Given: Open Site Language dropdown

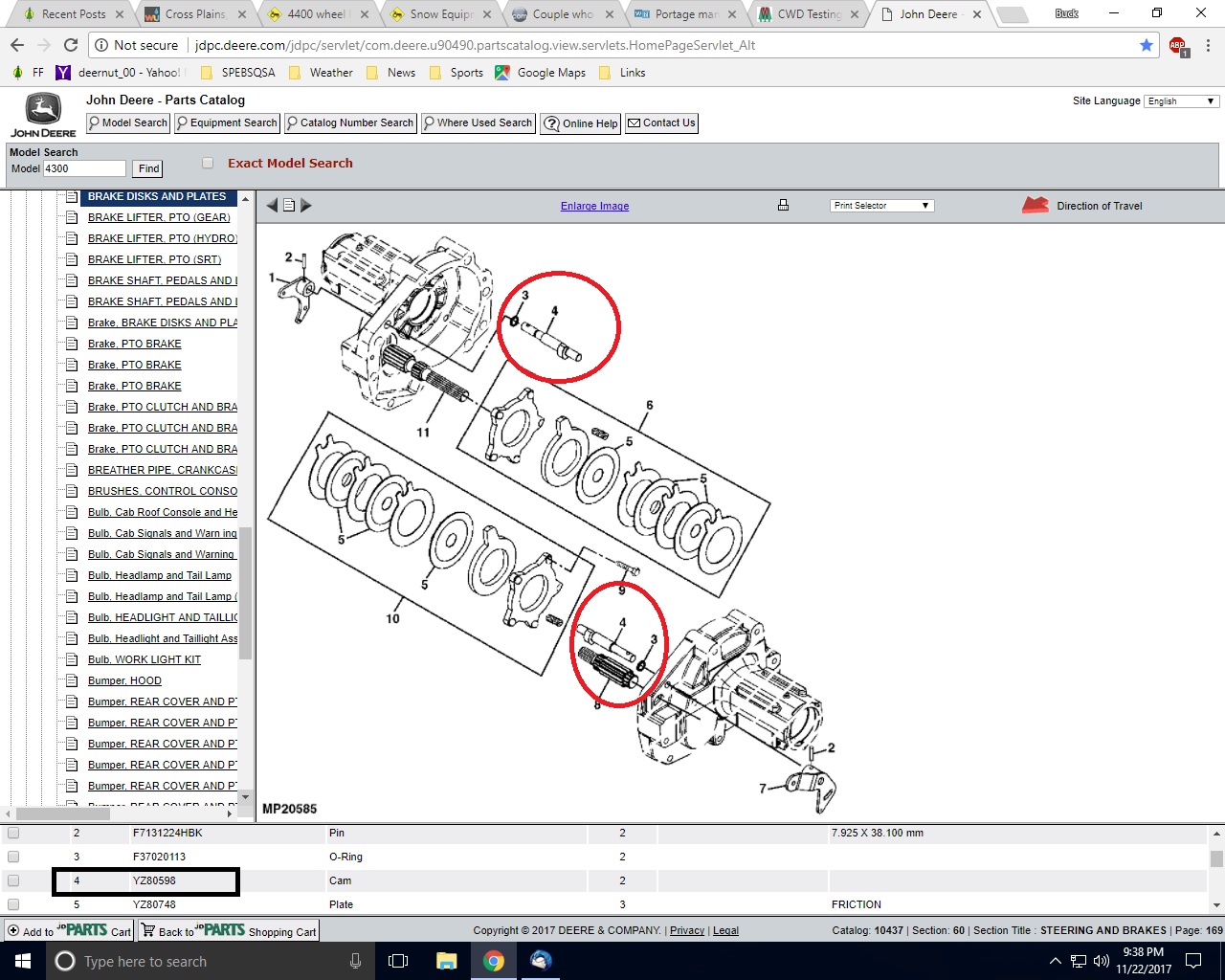Looking at the screenshot, I should pyautogui.click(x=1181, y=100).
